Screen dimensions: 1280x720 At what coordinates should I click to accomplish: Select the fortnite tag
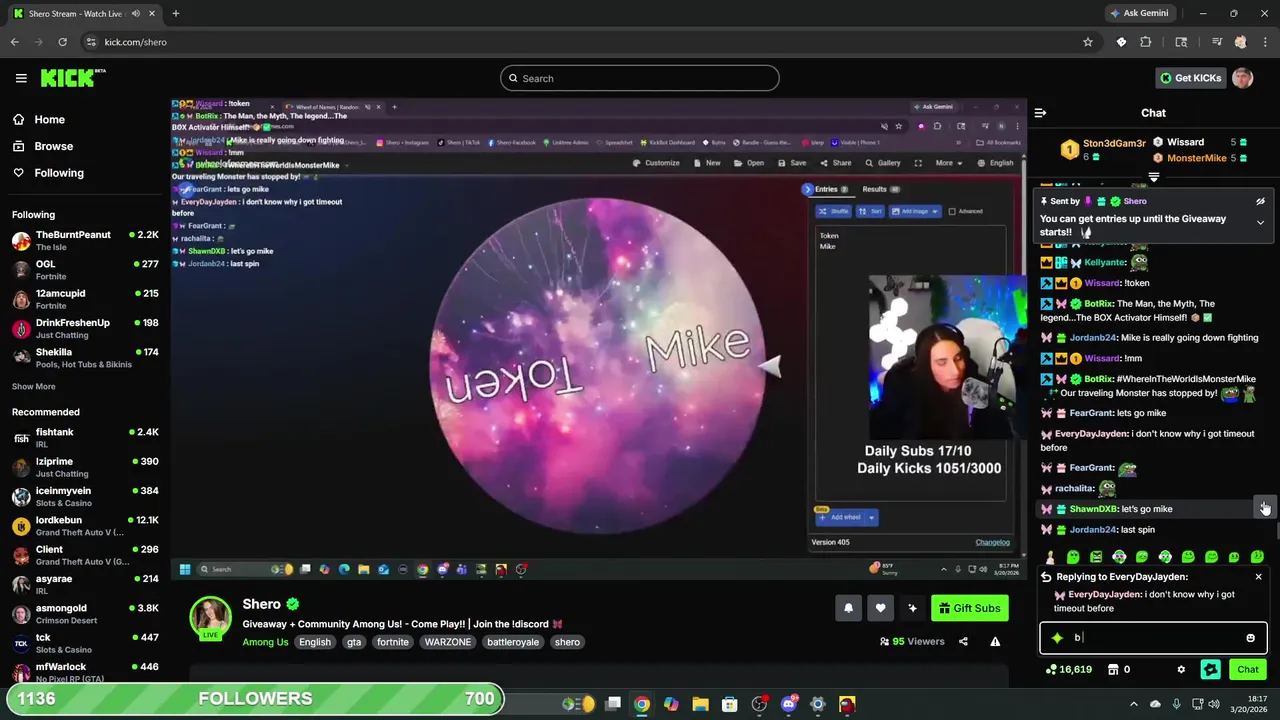pos(392,642)
